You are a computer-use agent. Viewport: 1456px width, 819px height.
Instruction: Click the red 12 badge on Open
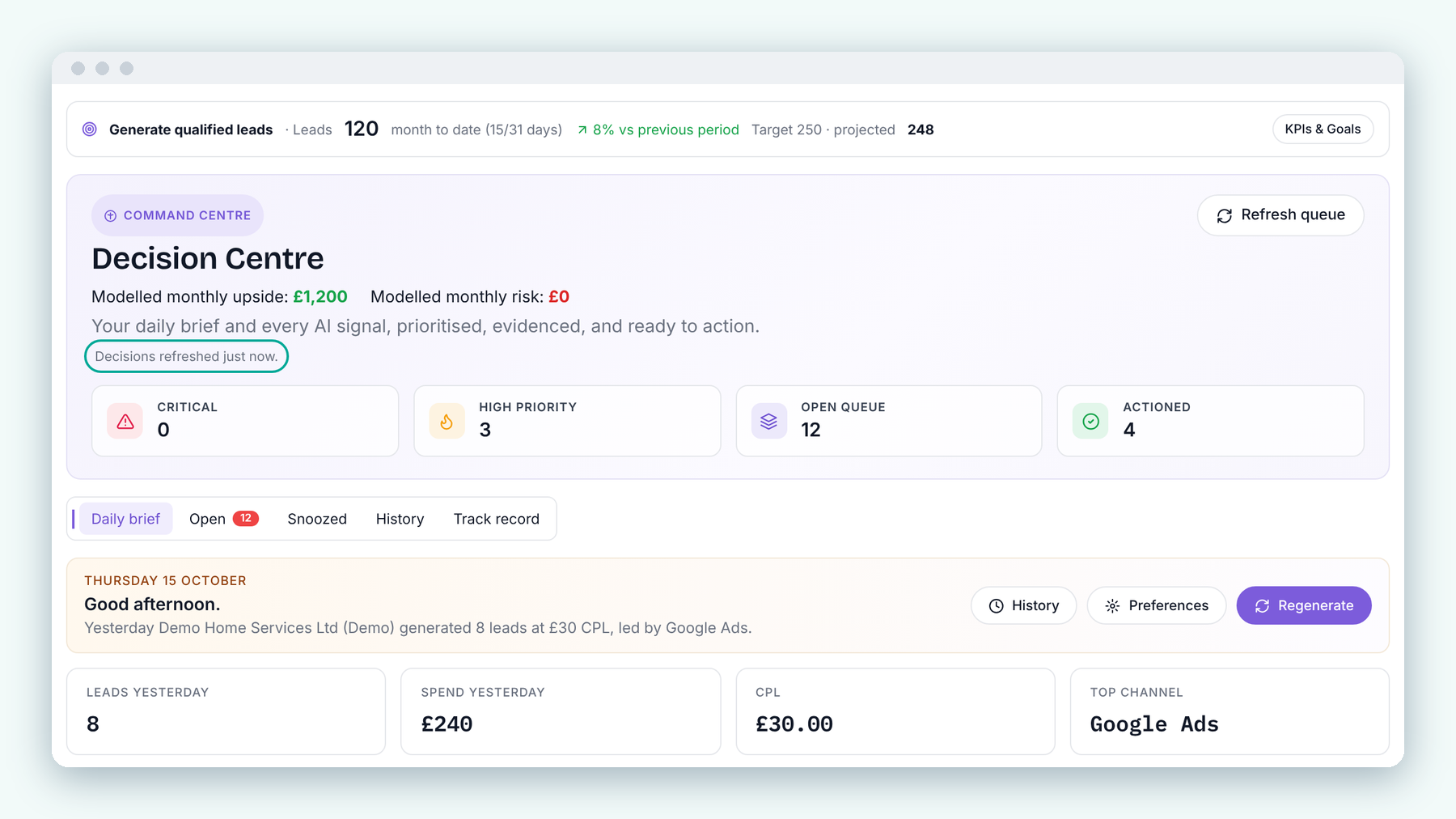pos(246,519)
